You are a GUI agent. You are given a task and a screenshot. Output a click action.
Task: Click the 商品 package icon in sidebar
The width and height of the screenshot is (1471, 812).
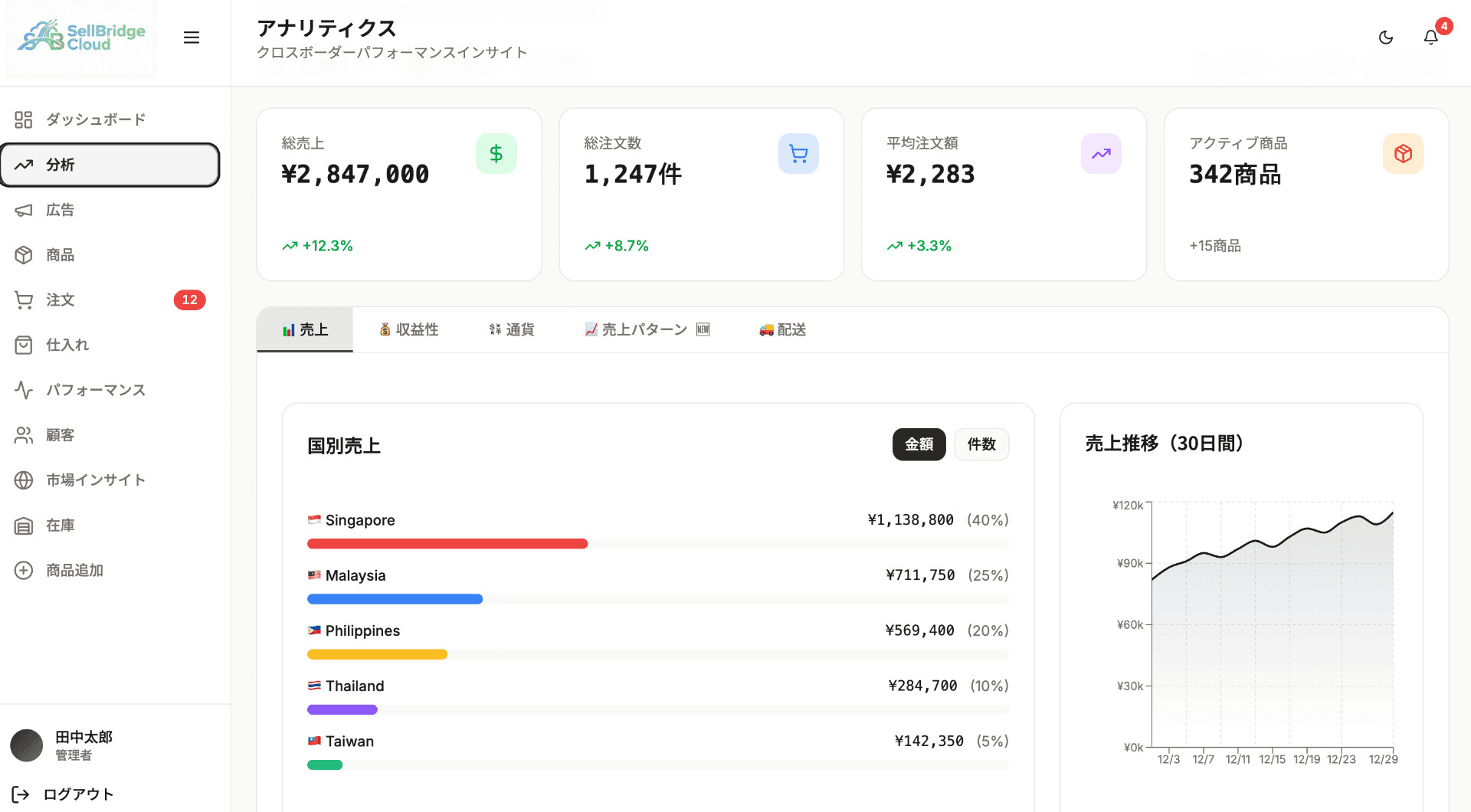pos(24,254)
